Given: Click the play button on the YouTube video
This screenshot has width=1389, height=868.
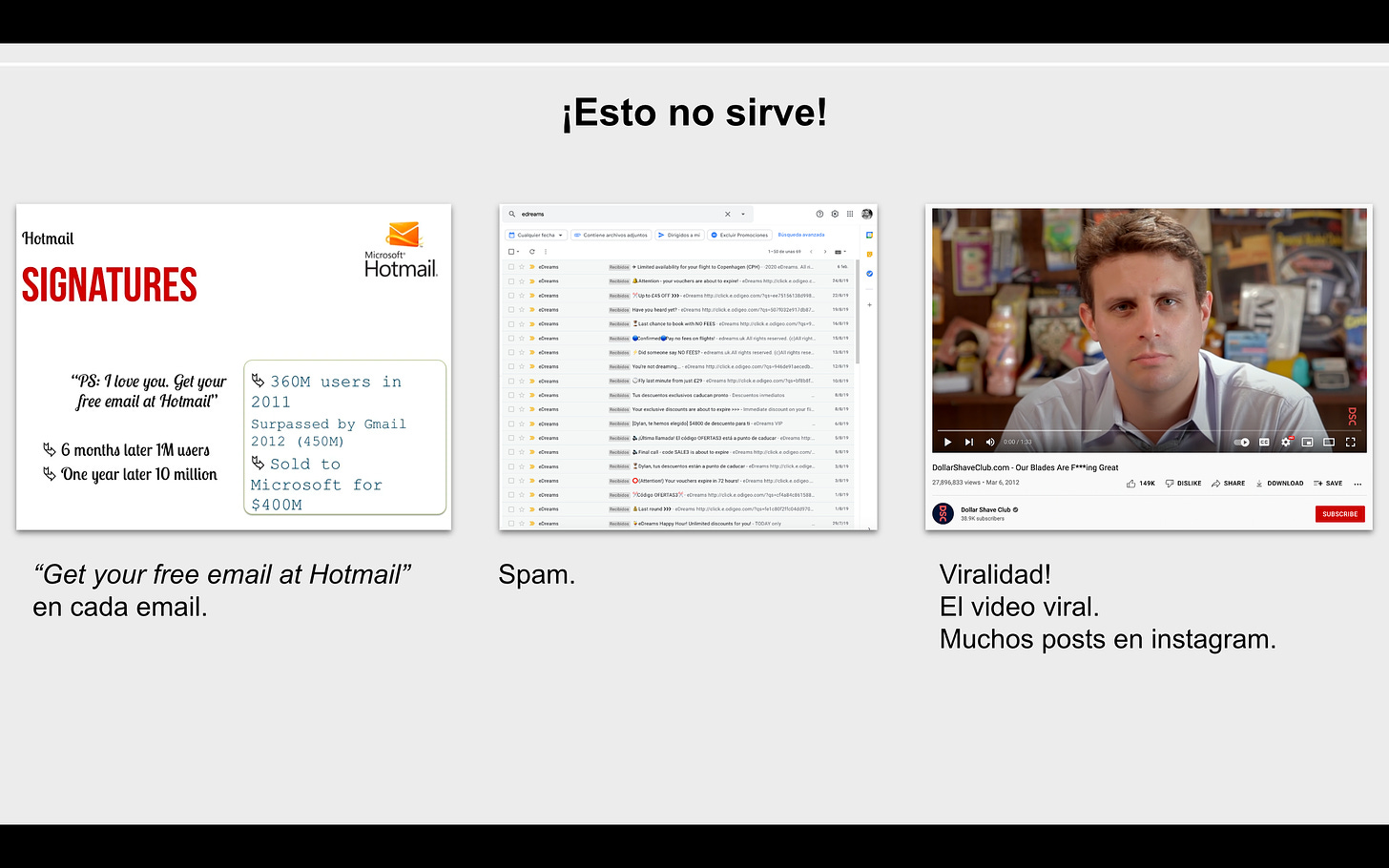Looking at the screenshot, I should point(947,442).
